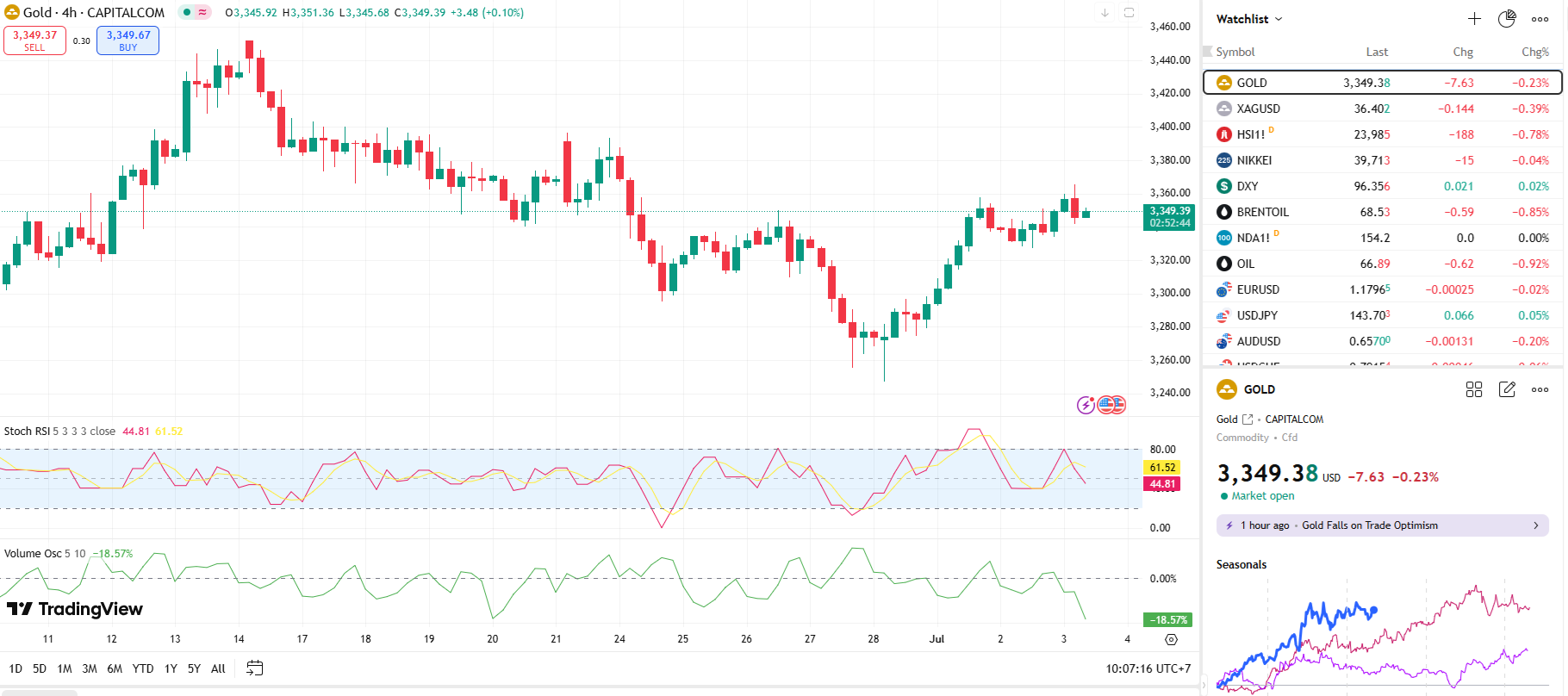
Task: Click the green market status dot by symbol
Action: coord(187,13)
